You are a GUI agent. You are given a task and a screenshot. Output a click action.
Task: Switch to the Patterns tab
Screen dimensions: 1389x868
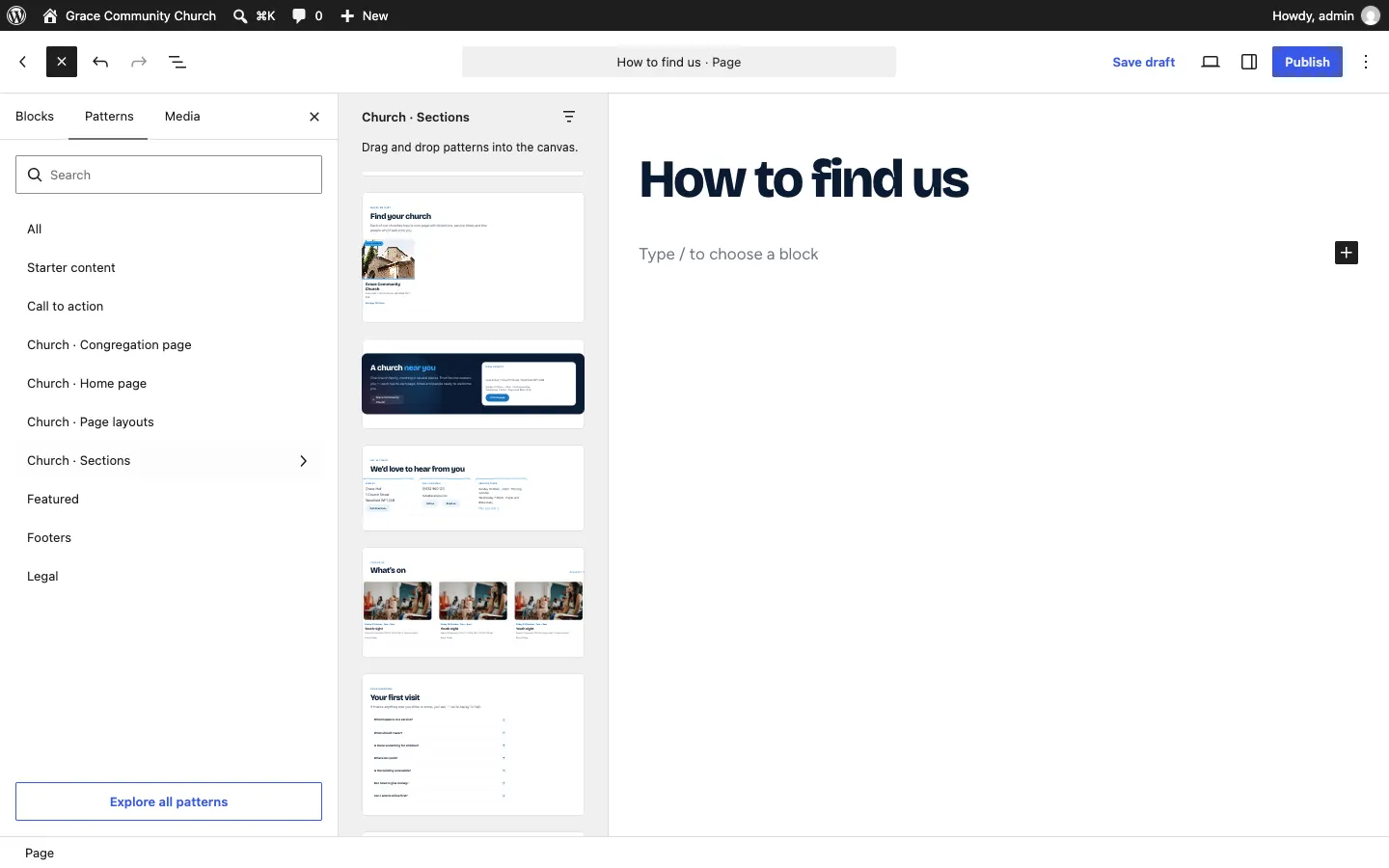109,117
